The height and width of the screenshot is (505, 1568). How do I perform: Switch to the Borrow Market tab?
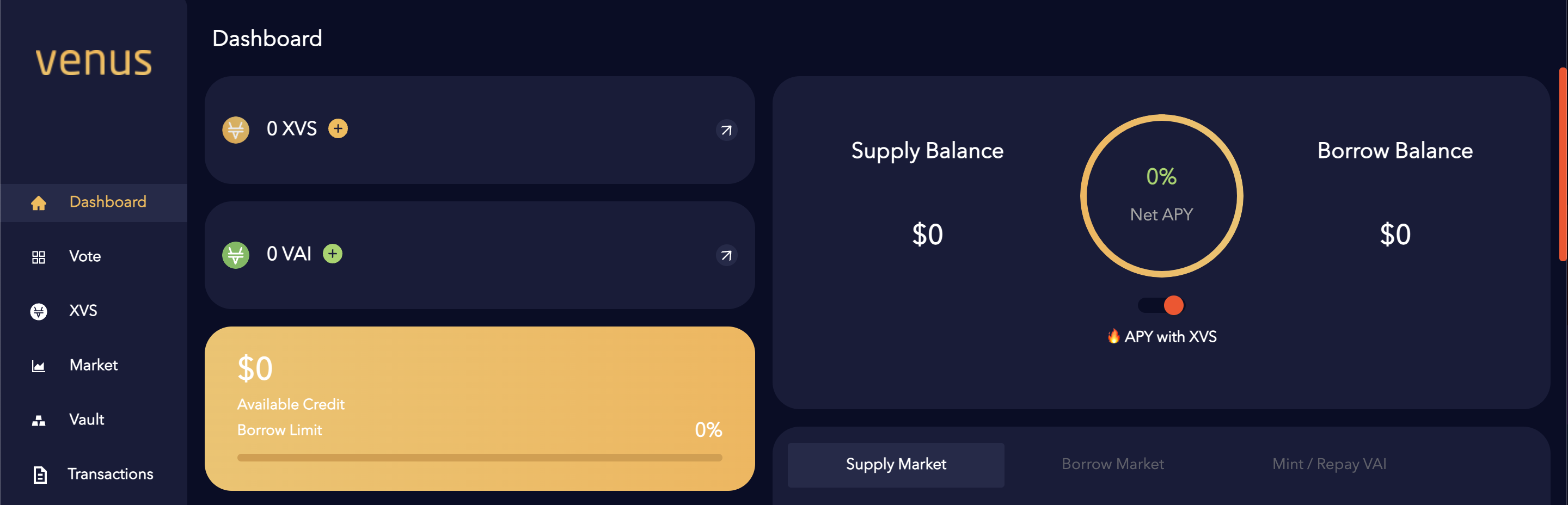point(1112,464)
